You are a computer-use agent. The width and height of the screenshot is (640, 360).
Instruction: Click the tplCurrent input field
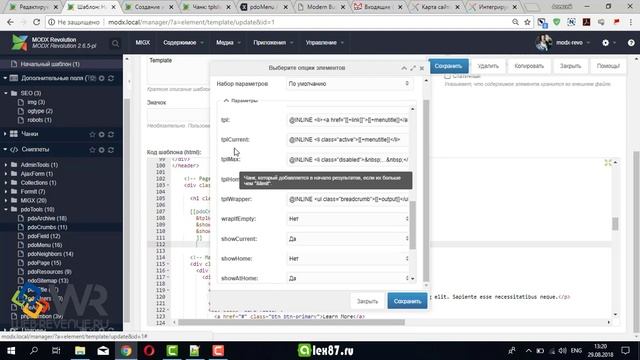pyautogui.click(x=348, y=140)
